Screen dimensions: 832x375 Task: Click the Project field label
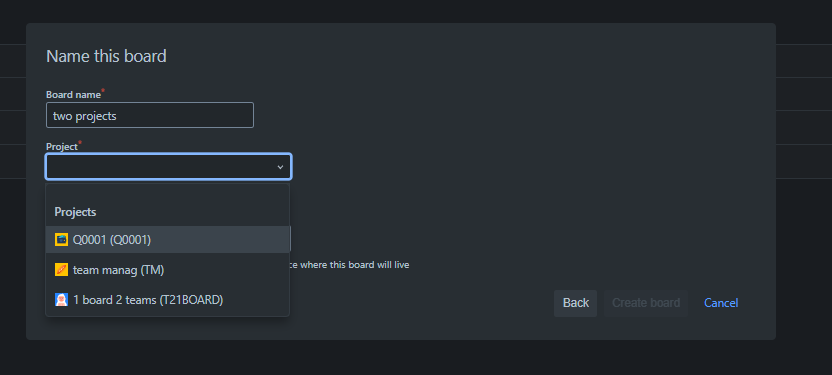pyautogui.click(x=62, y=146)
